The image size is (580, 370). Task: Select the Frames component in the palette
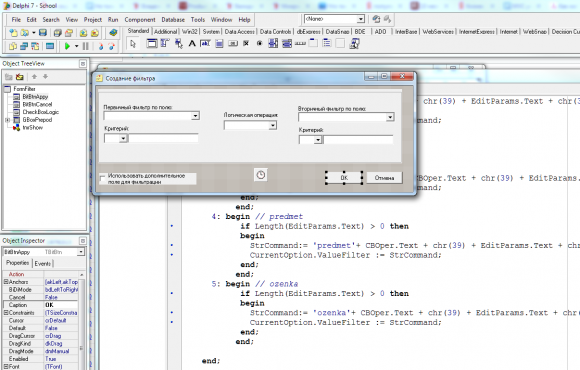(x=152, y=44)
